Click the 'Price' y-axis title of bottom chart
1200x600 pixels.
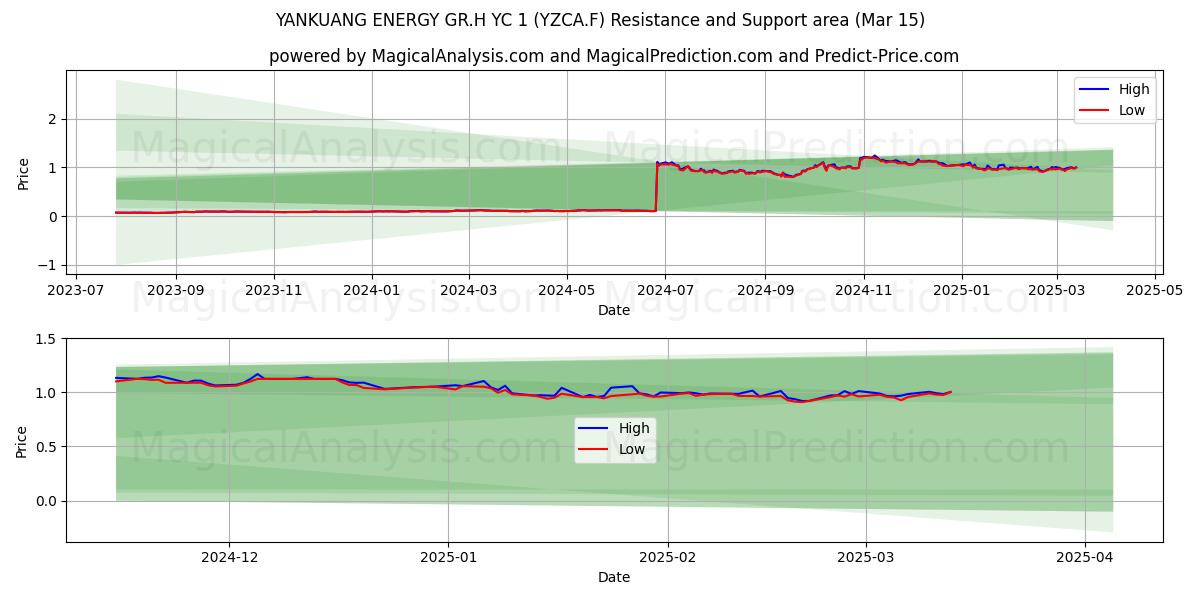coord(23,440)
